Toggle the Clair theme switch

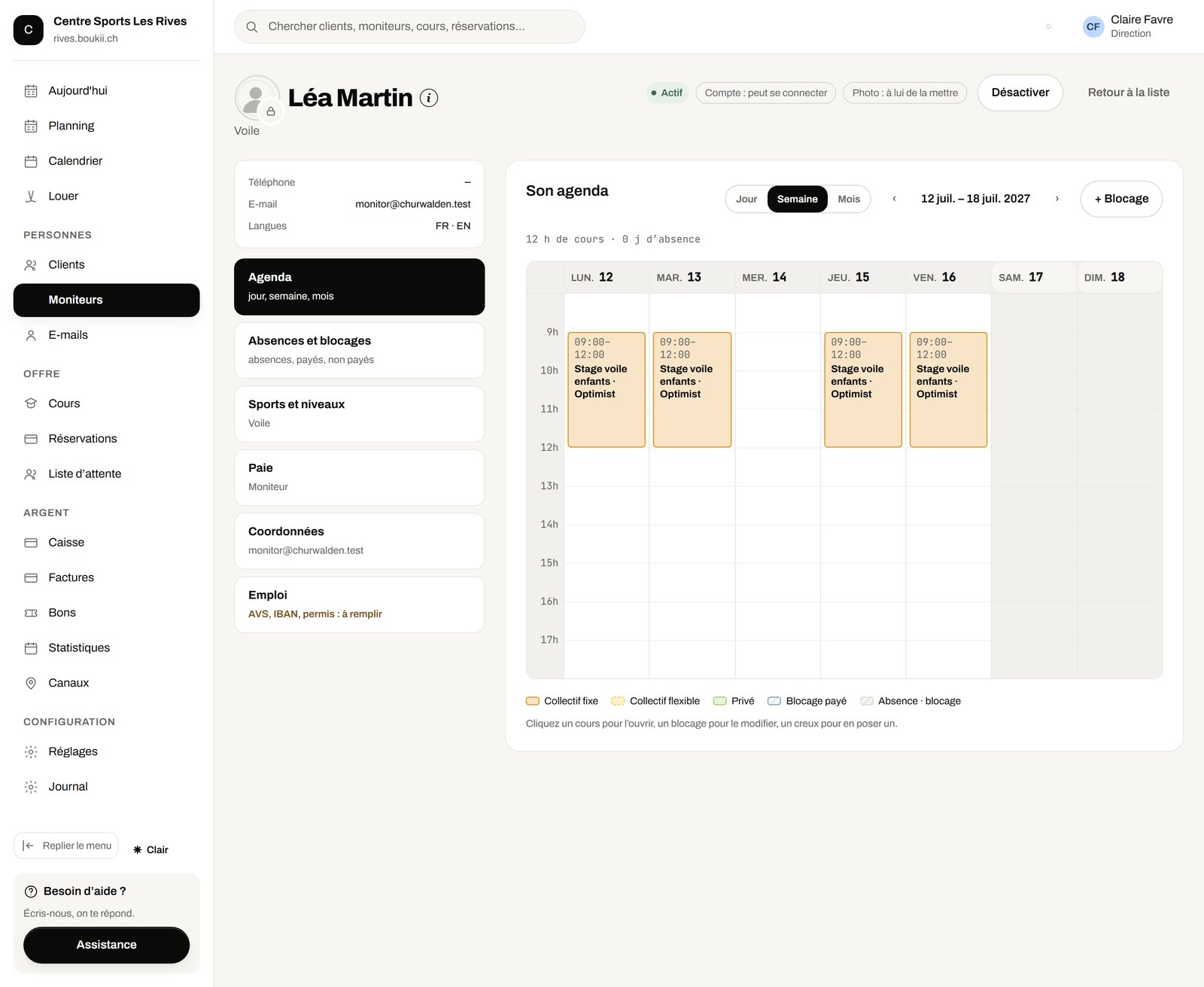coord(150,849)
